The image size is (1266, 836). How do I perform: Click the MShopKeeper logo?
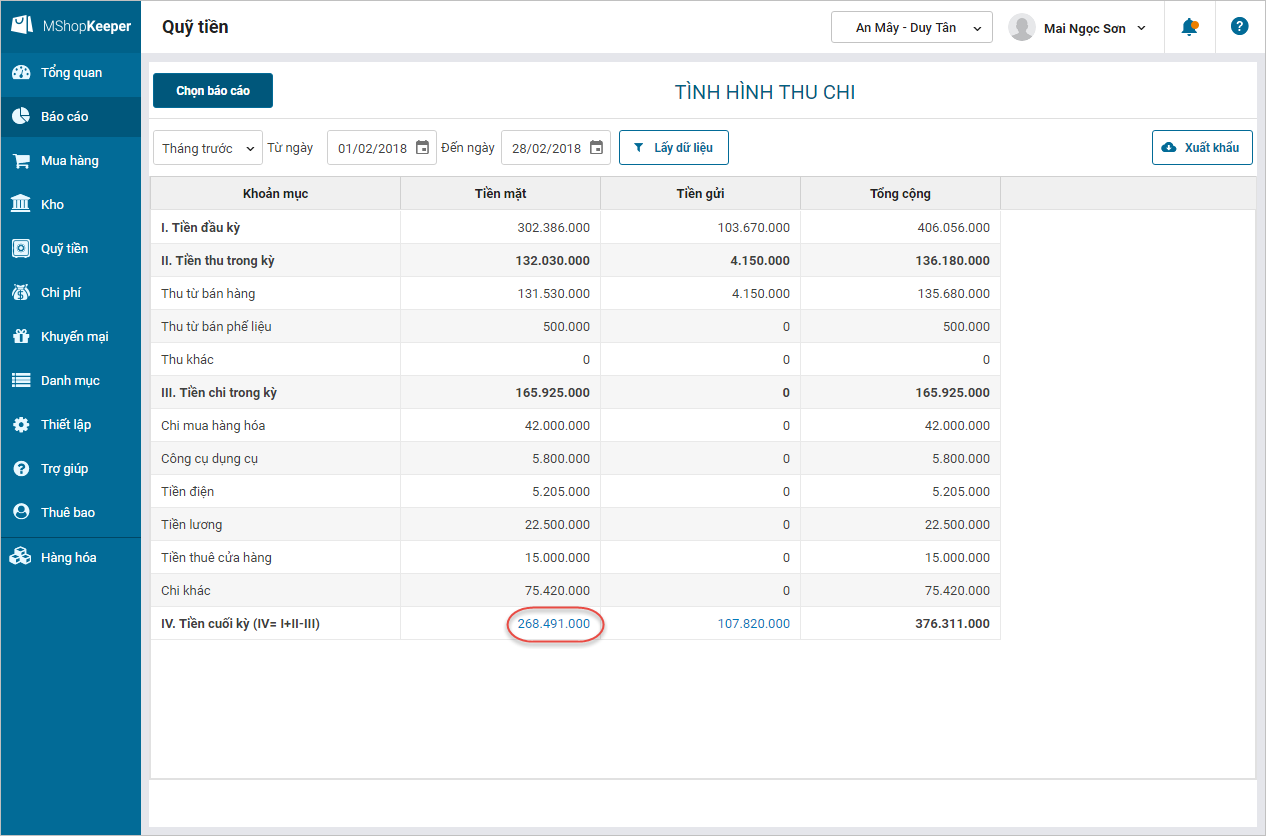tap(70, 27)
